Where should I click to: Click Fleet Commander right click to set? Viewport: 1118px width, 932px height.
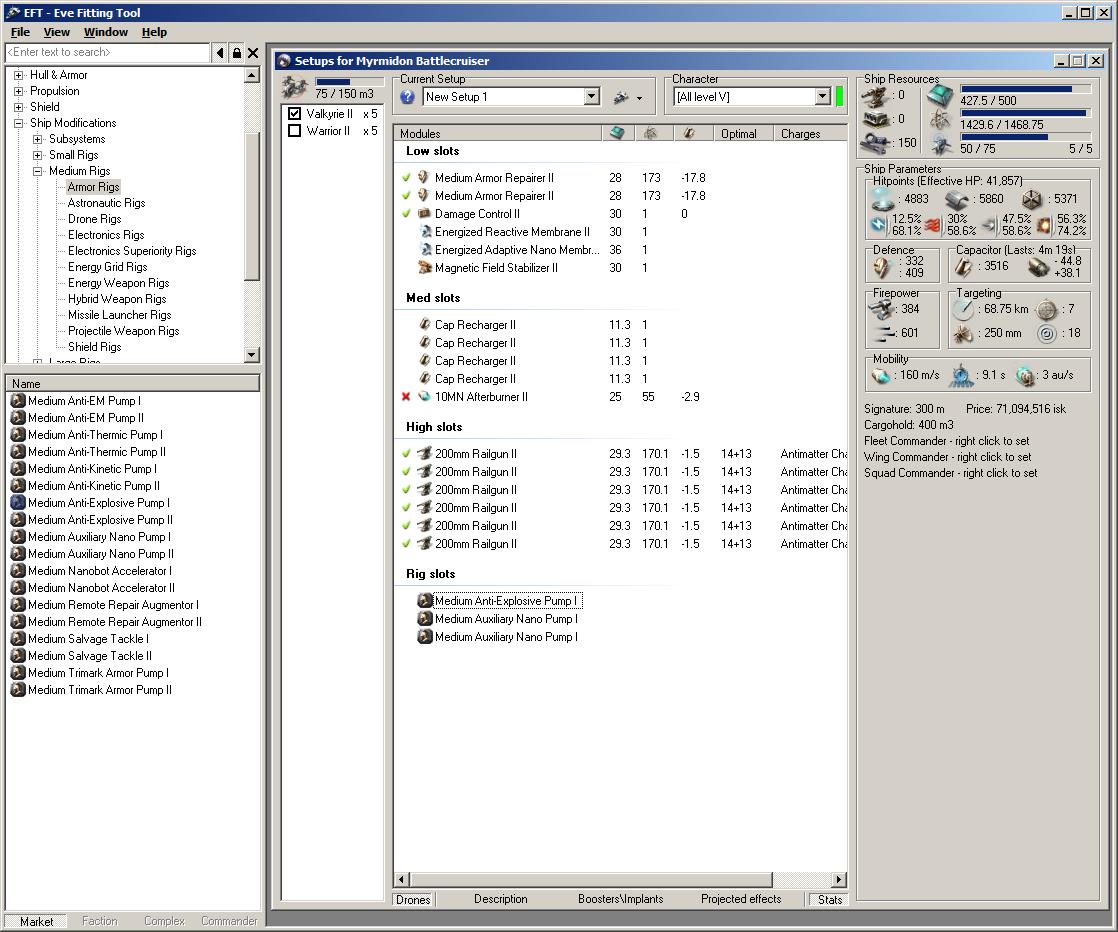(946, 441)
